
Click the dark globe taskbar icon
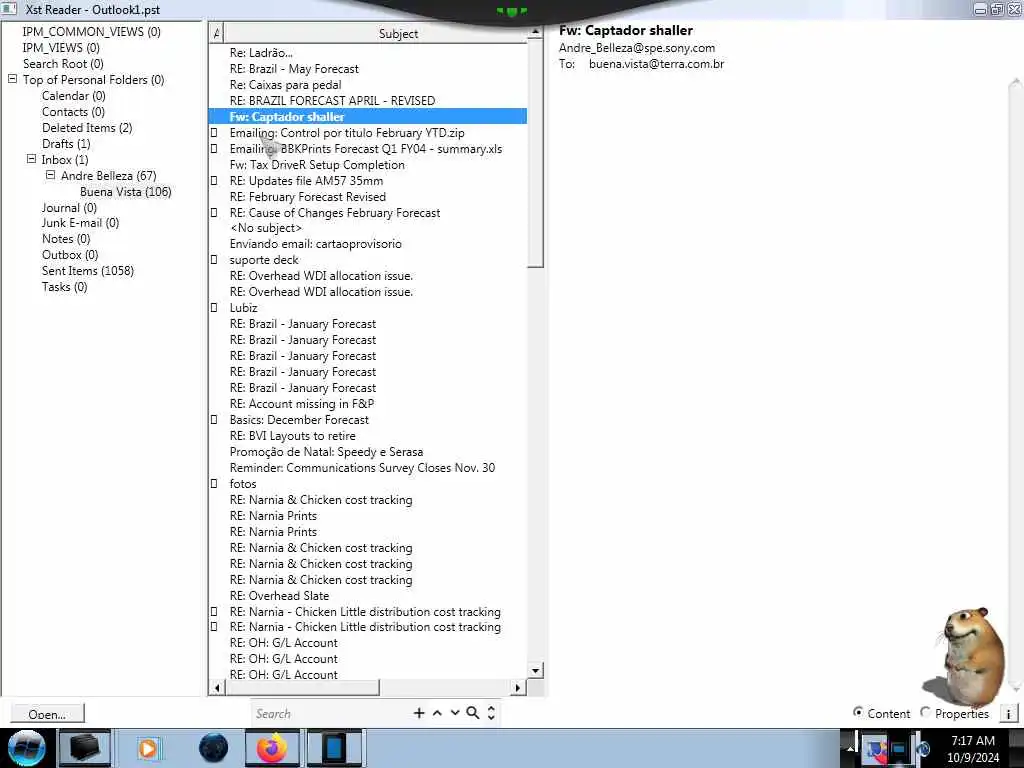click(x=214, y=748)
